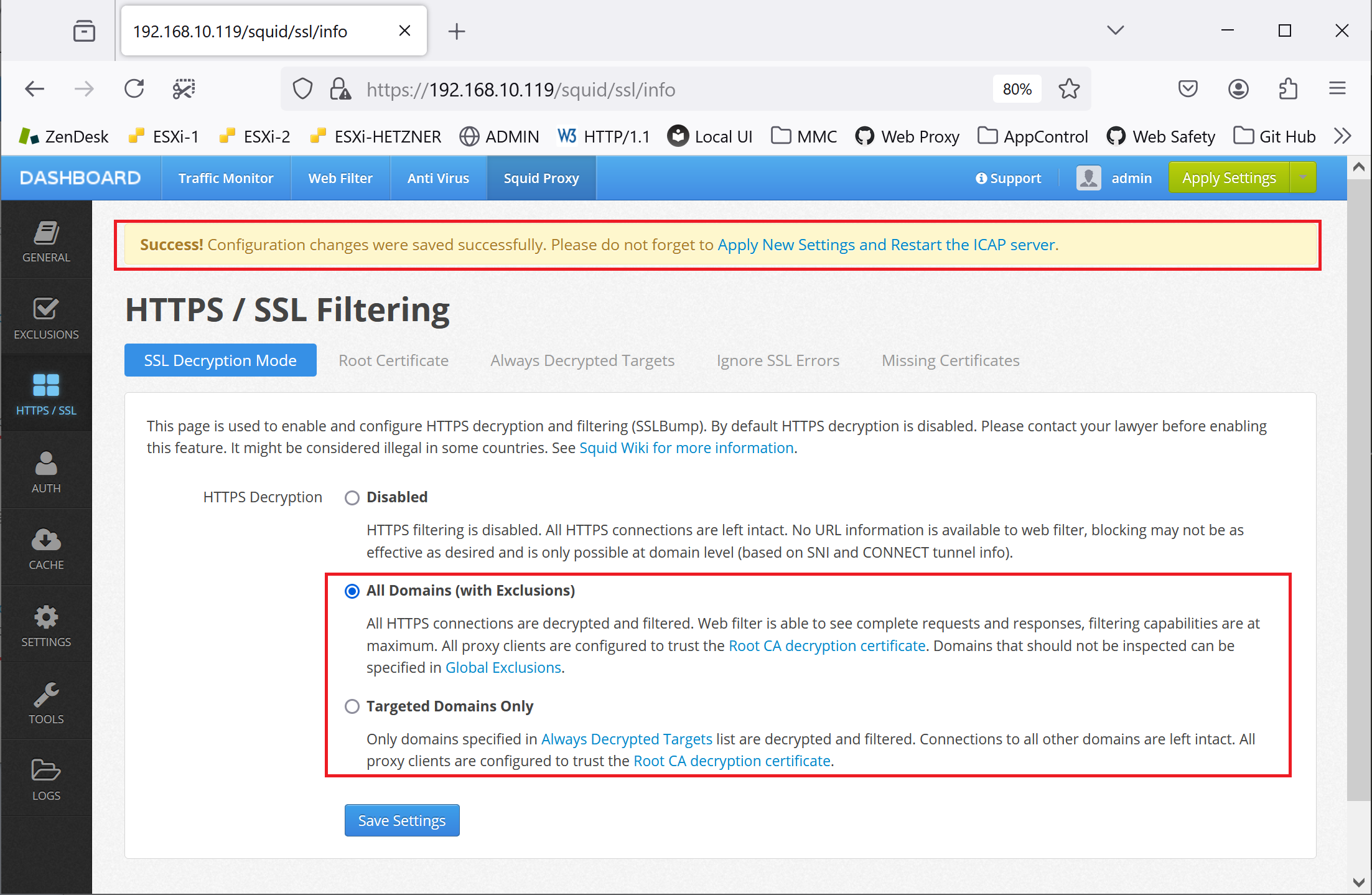Screen dimensions: 1372x895
Task: Click the page scrollbar up arrow
Action: (x=1359, y=167)
